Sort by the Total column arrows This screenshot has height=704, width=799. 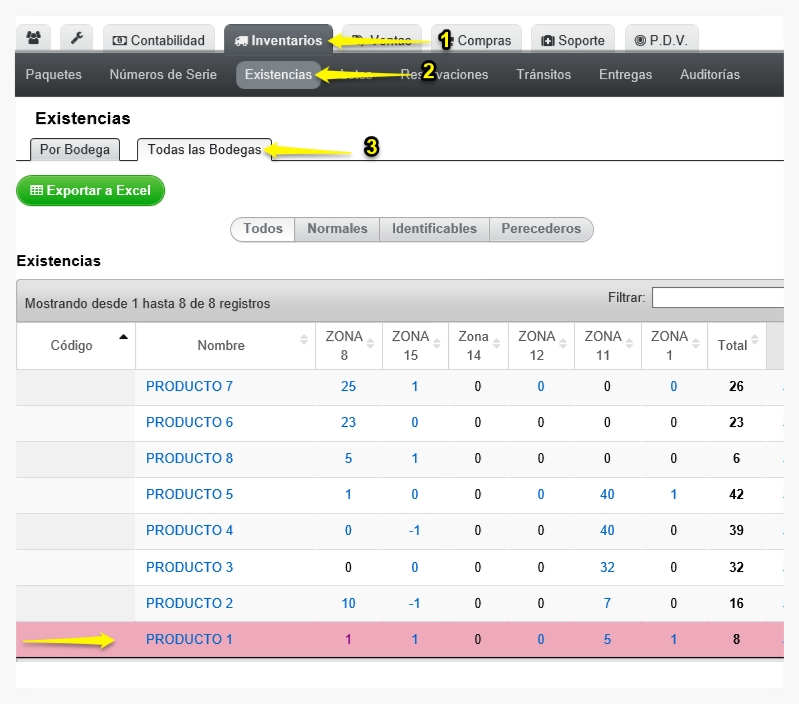coord(755,340)
